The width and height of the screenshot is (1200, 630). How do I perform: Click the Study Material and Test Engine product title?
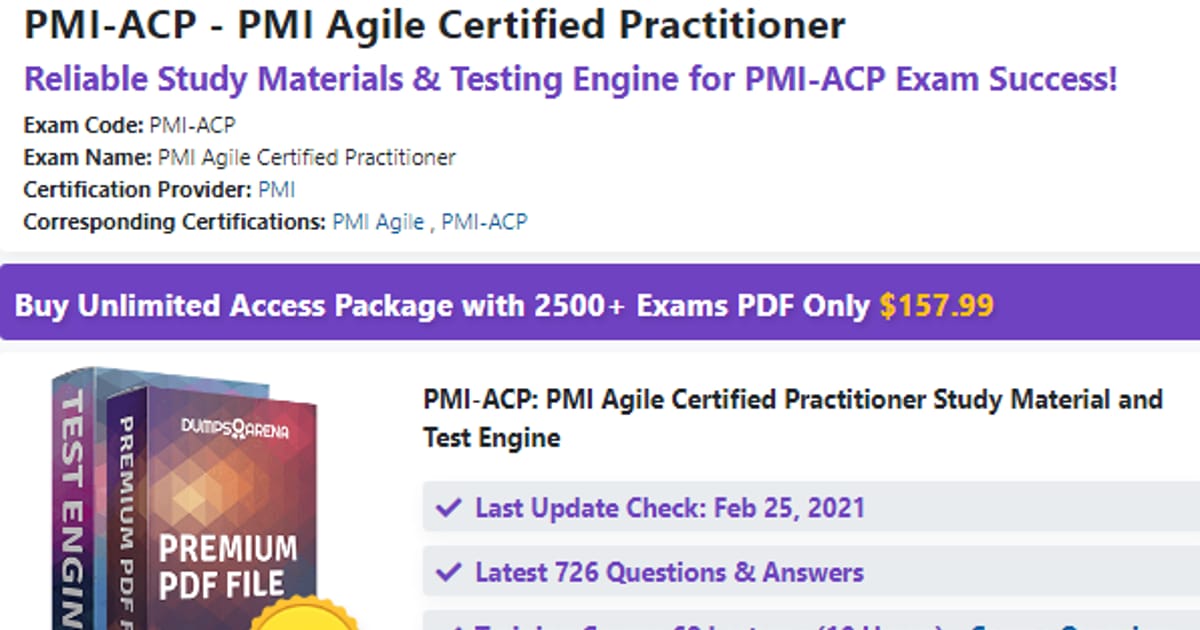(792, 418)
